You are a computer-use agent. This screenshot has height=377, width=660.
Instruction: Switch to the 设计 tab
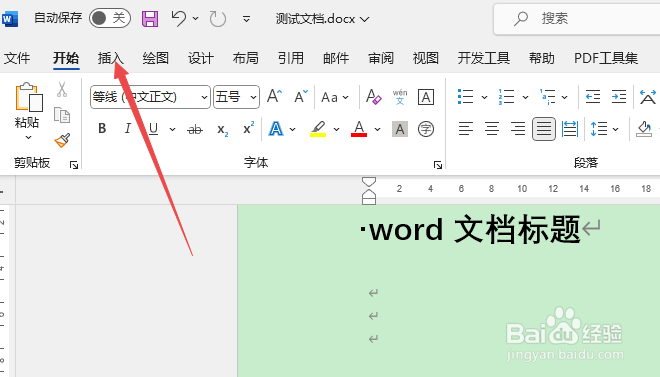pyautogui.click(x=201, y=58)
